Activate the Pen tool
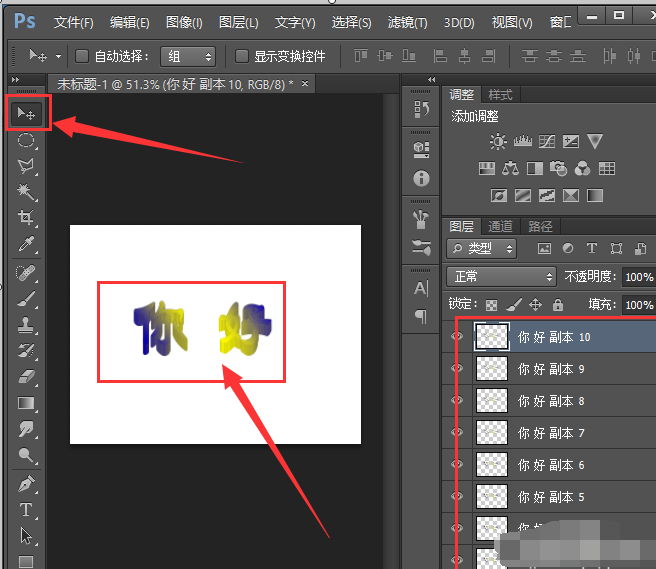Image resolution: width=656 pixels, height=569 pixels. point(27,484)
